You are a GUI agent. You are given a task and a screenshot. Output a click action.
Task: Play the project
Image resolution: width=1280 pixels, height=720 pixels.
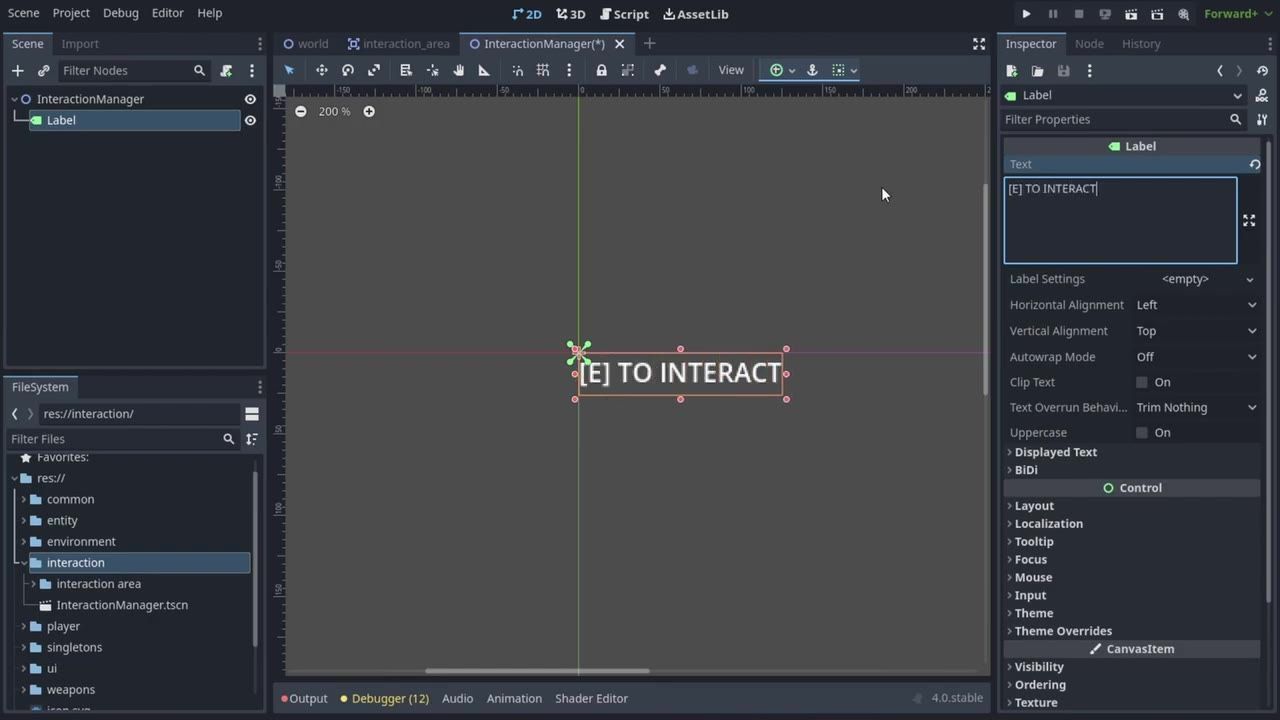(1026, 14)
